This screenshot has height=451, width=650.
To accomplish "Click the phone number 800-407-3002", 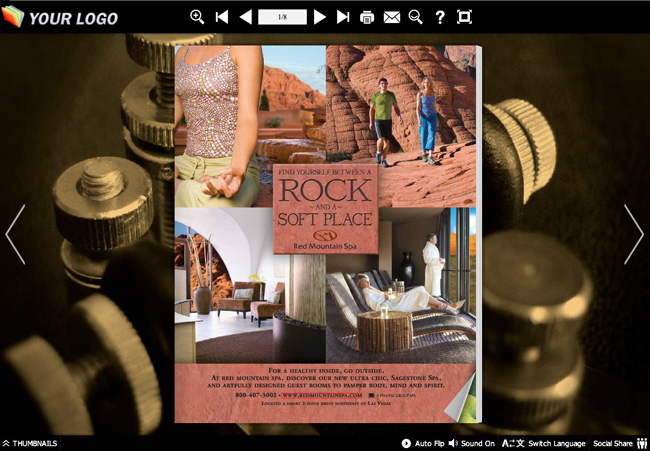I will pos(255,395).
